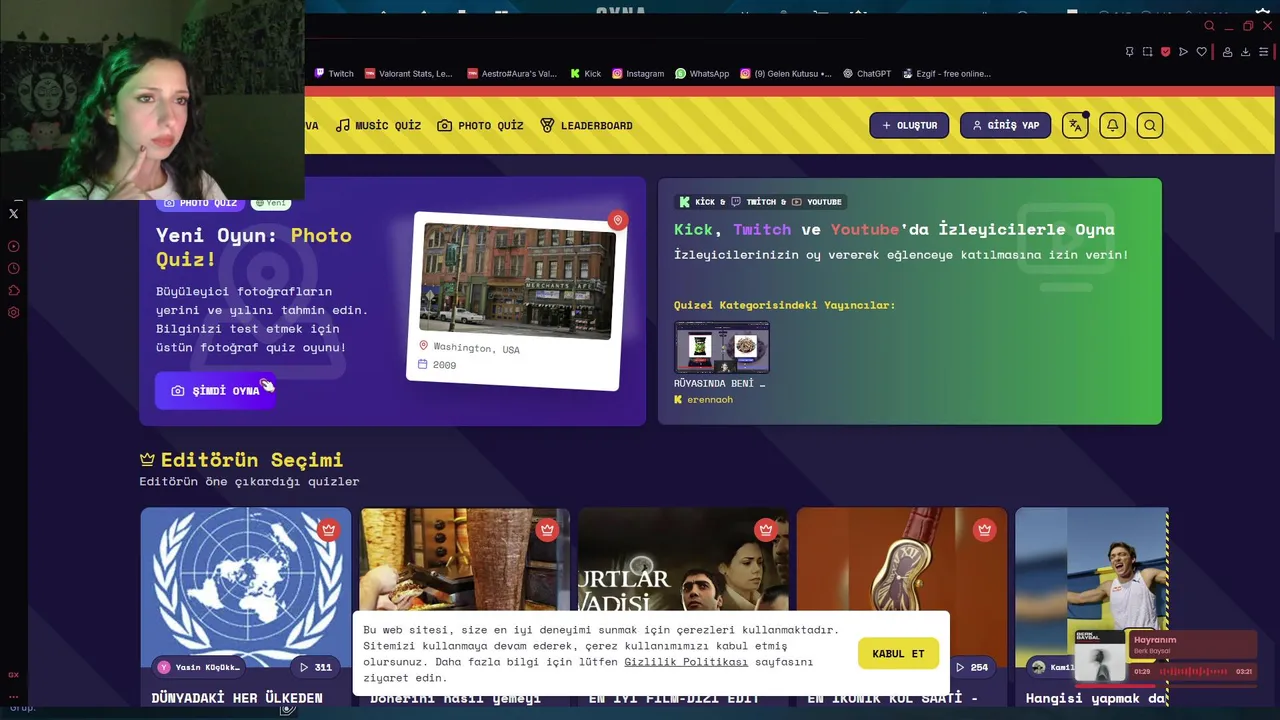
Task: Click the browser snapshot capture icon
Action: [1147, 52]
